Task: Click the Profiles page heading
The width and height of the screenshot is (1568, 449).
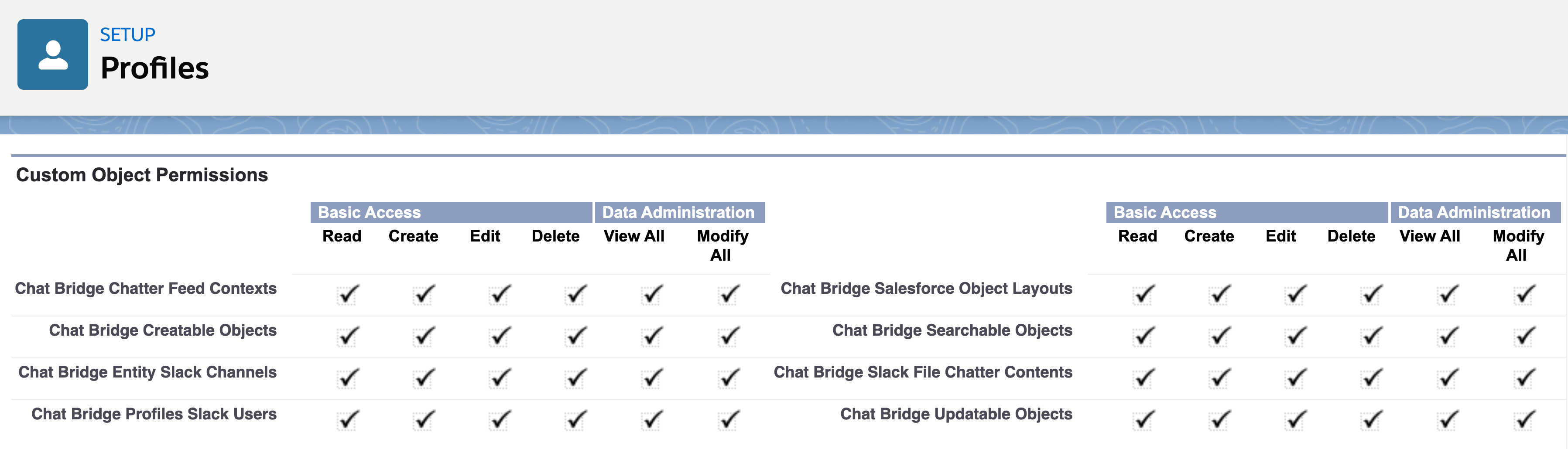Action: [x=154, y=68]
